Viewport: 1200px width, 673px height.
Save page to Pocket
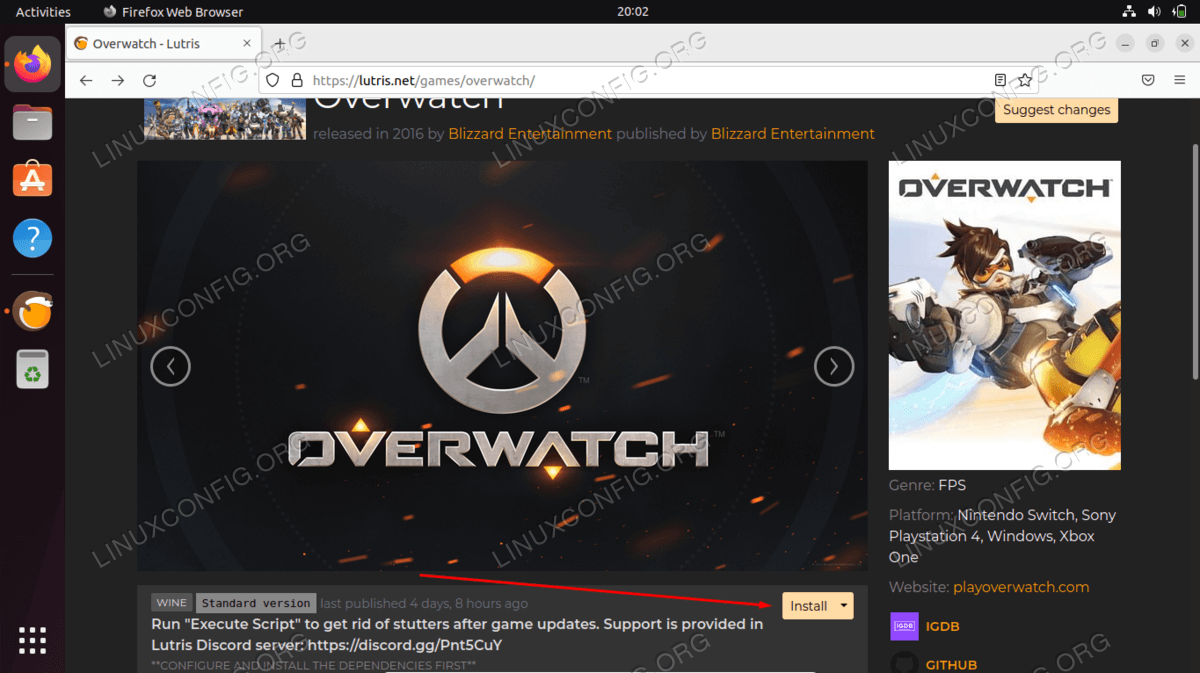pos(1149,80)
